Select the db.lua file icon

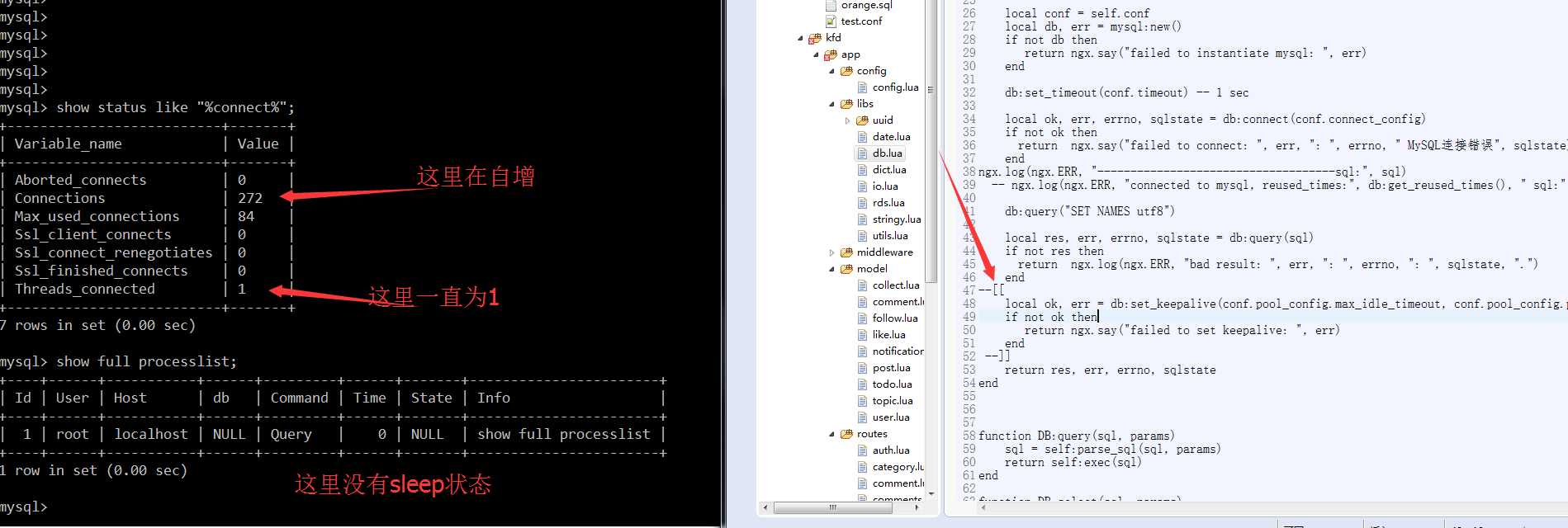pos(863,153)
